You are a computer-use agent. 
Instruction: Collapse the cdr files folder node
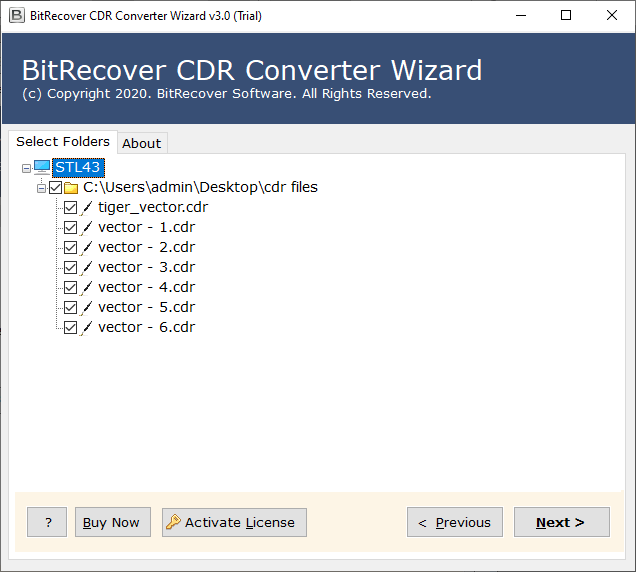(x=41, y=188)
